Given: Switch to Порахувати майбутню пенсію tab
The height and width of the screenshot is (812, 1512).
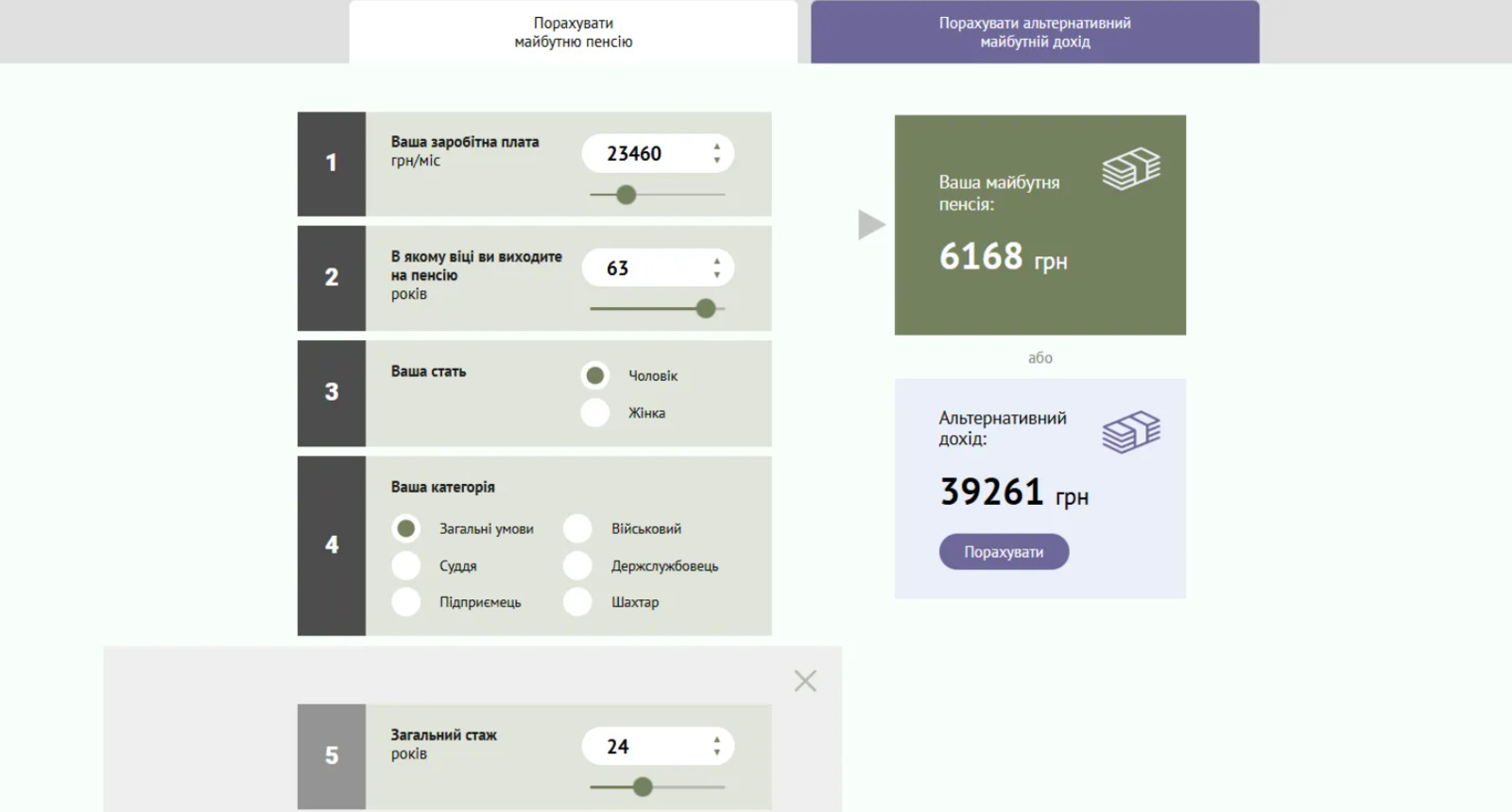Looking at the screenshot, I should (x=573, y=32).
